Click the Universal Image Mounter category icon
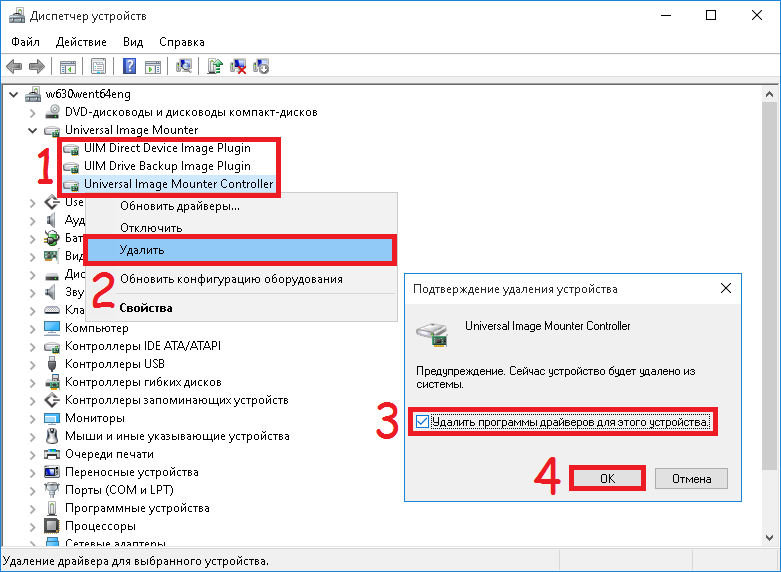This screenshot has width=781, height=572. (52, 131)
